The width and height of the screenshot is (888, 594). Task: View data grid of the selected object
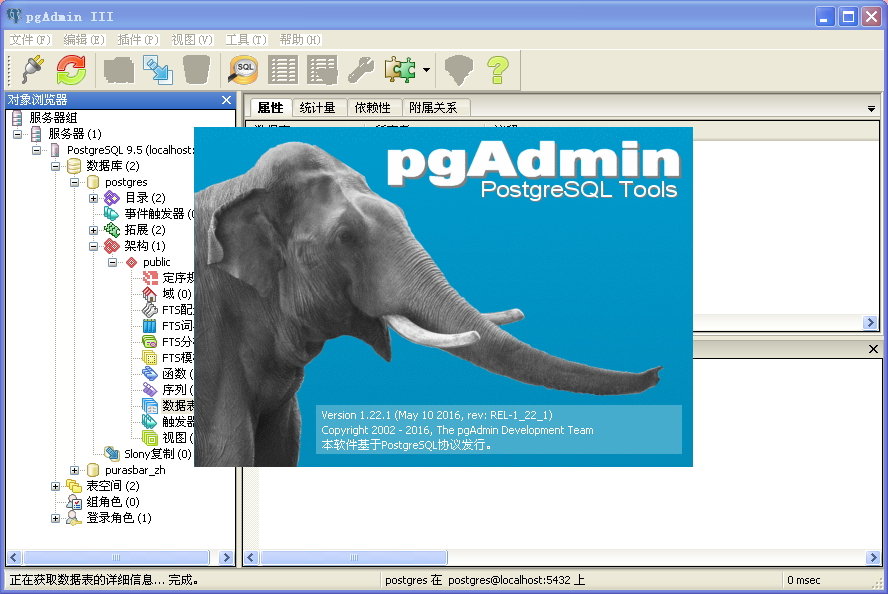tap(283, 70)
